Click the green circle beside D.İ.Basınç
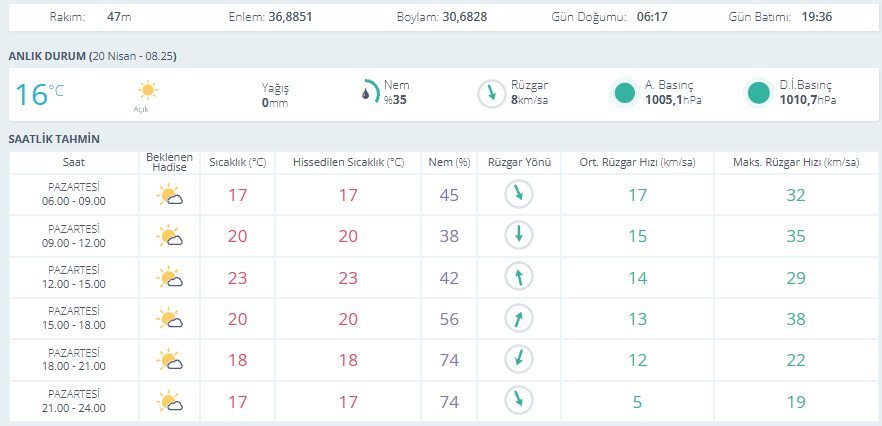Image resolution: width=882 pixels, height=426 pixels. (759, 93)
